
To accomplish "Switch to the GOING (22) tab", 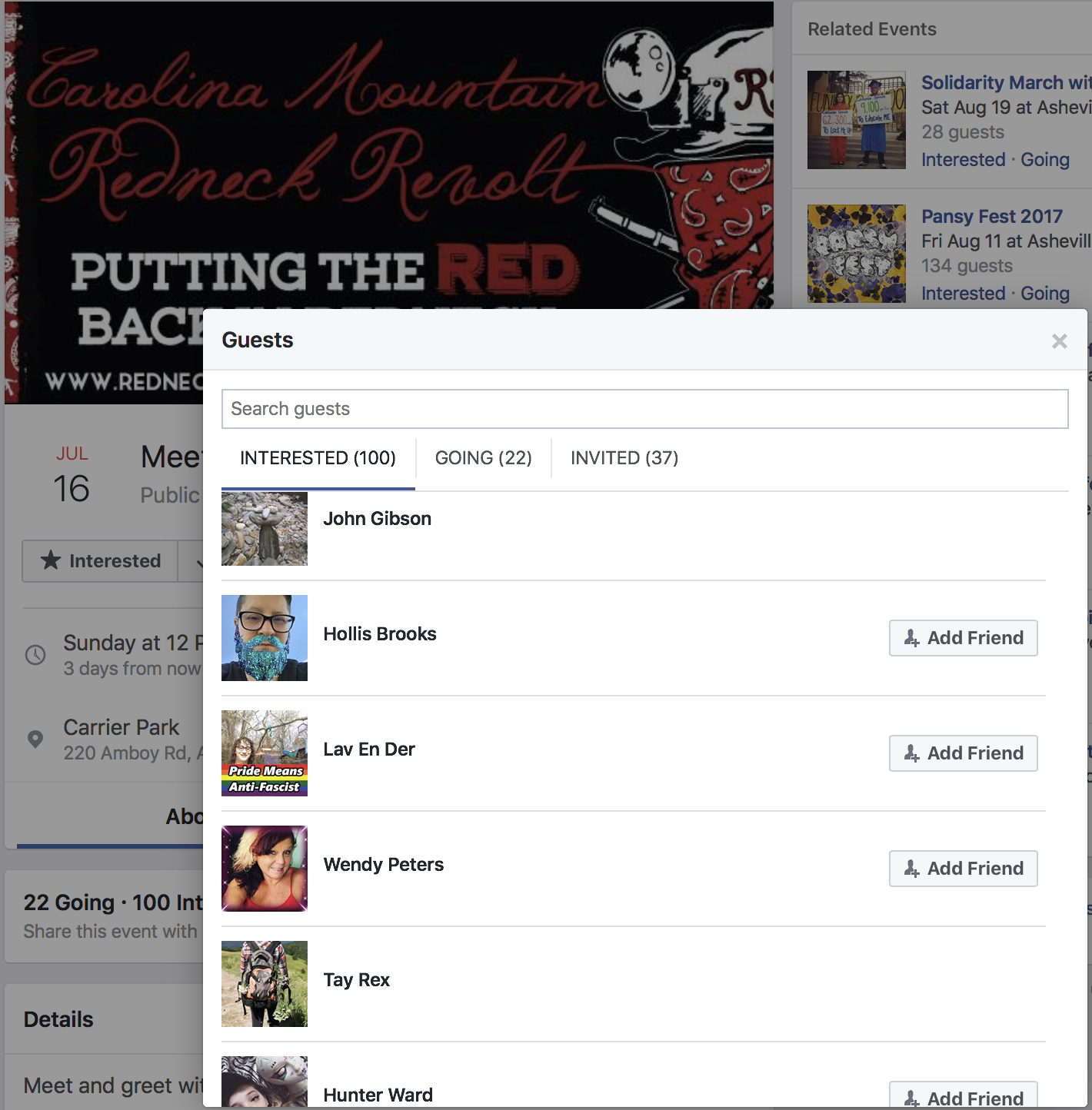I will pos(484,458).
